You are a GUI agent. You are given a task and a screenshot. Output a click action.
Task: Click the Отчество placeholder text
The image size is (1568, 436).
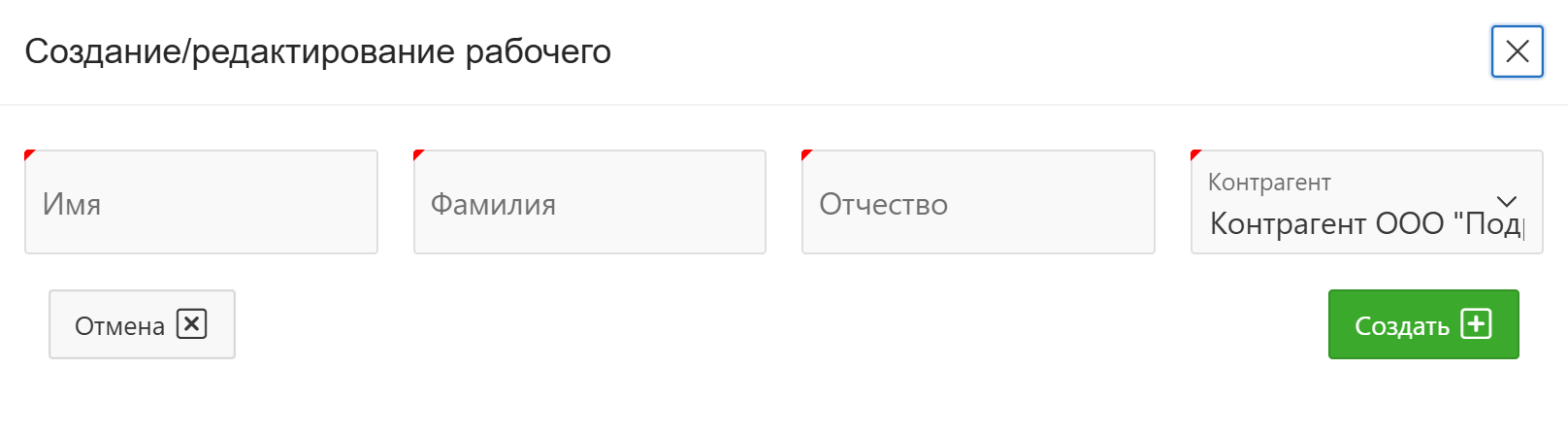click(883, 204)
